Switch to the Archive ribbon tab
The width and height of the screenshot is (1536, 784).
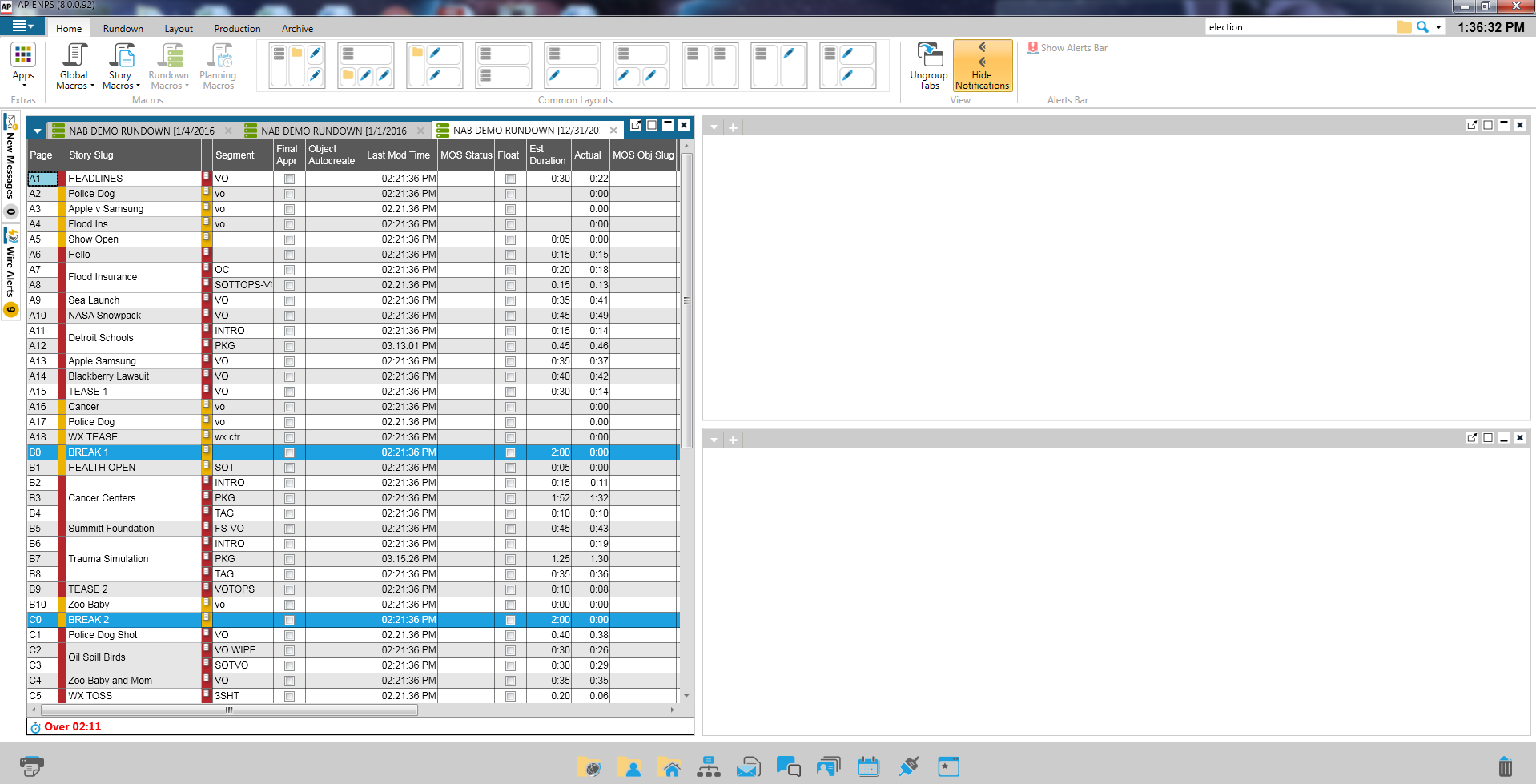(297, 28)
